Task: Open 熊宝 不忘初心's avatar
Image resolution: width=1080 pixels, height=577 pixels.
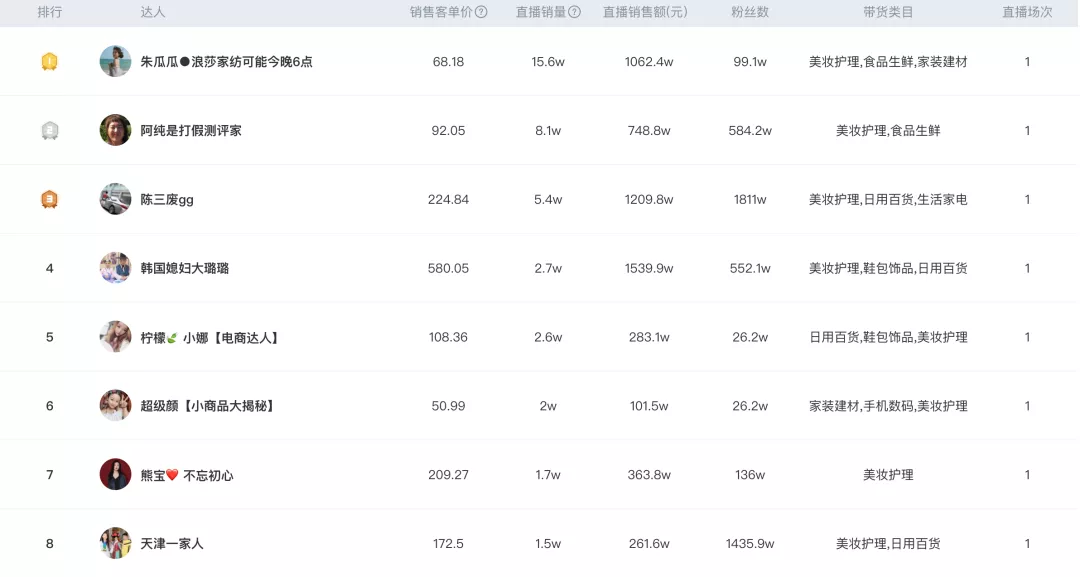Action: (115, 474)
